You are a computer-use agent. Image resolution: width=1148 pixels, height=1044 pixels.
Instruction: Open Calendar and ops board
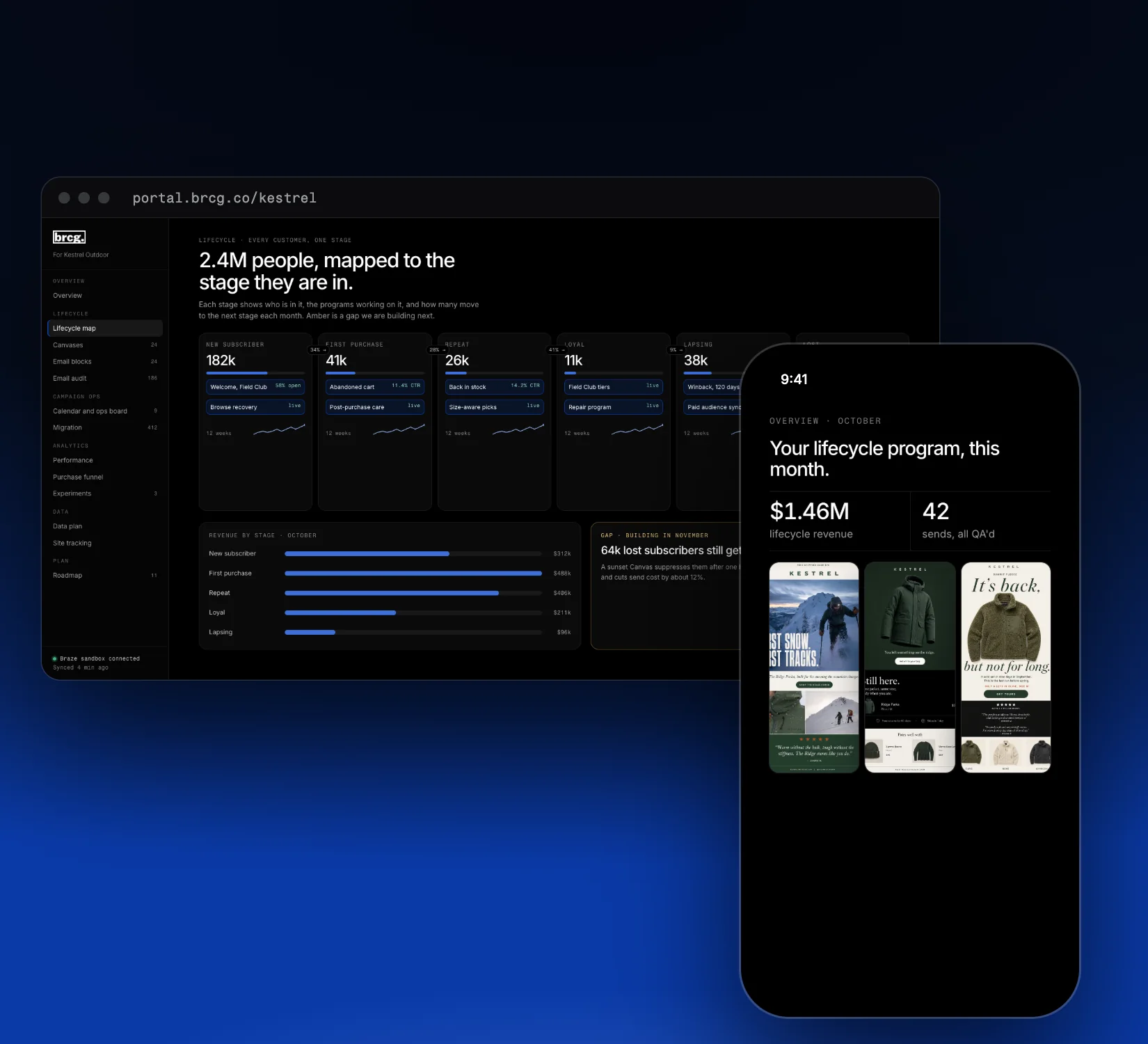point(104,411)
